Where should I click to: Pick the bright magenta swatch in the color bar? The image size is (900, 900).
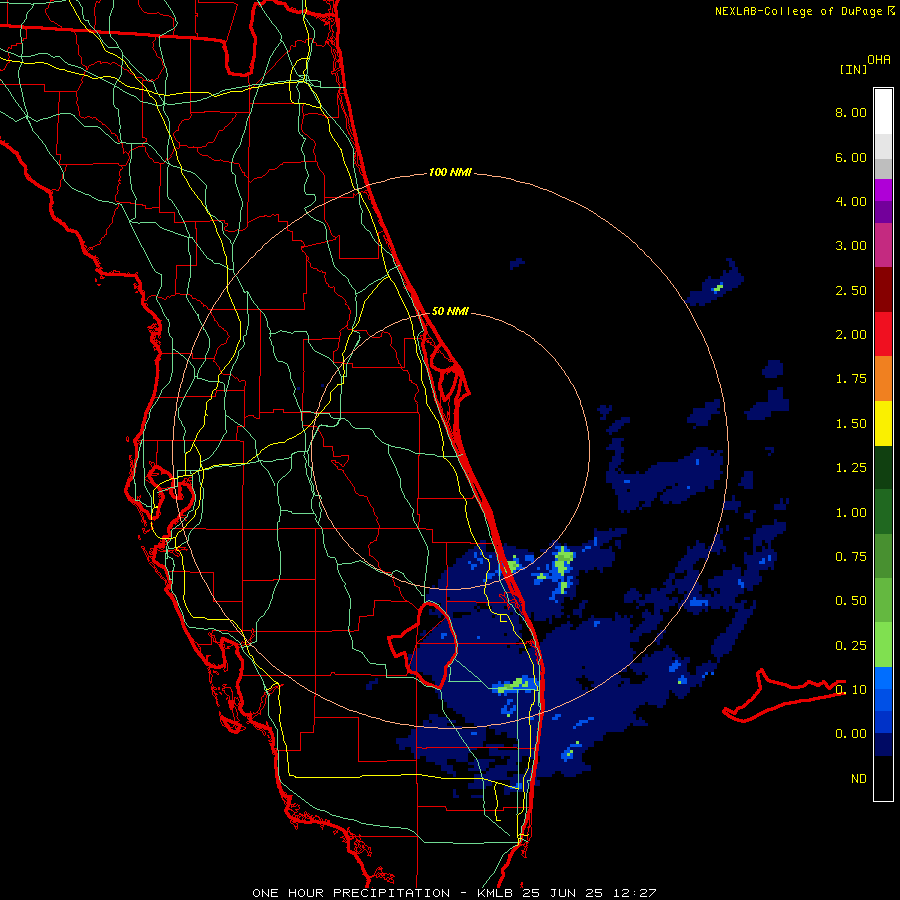pyautogui.click(x=883, y=190)
